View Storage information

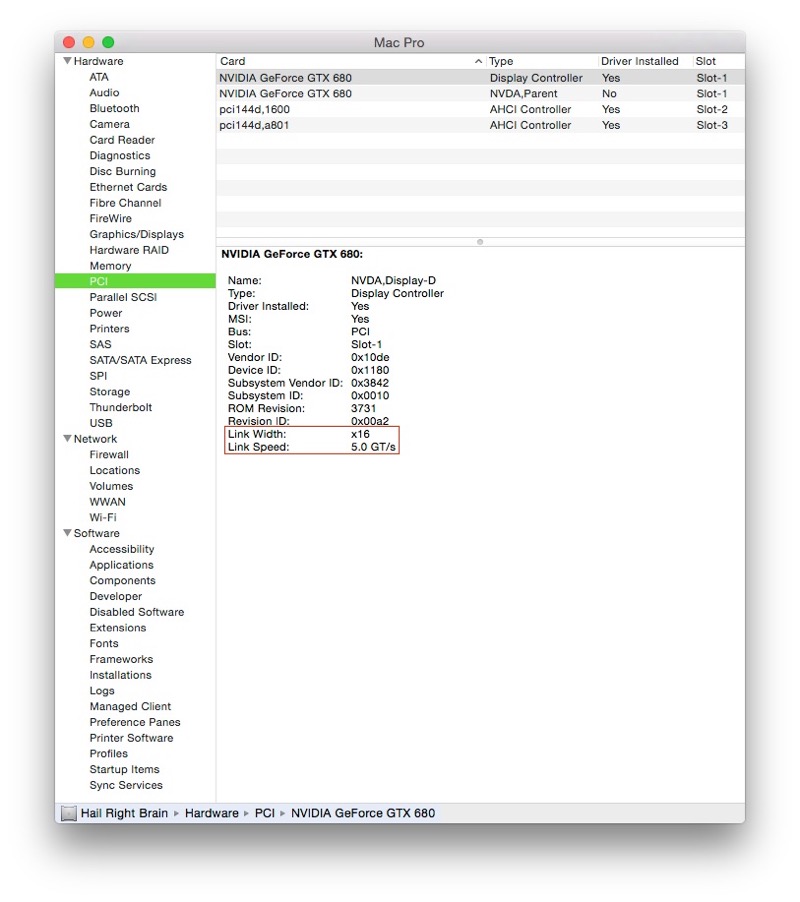[x=110, y=391]
